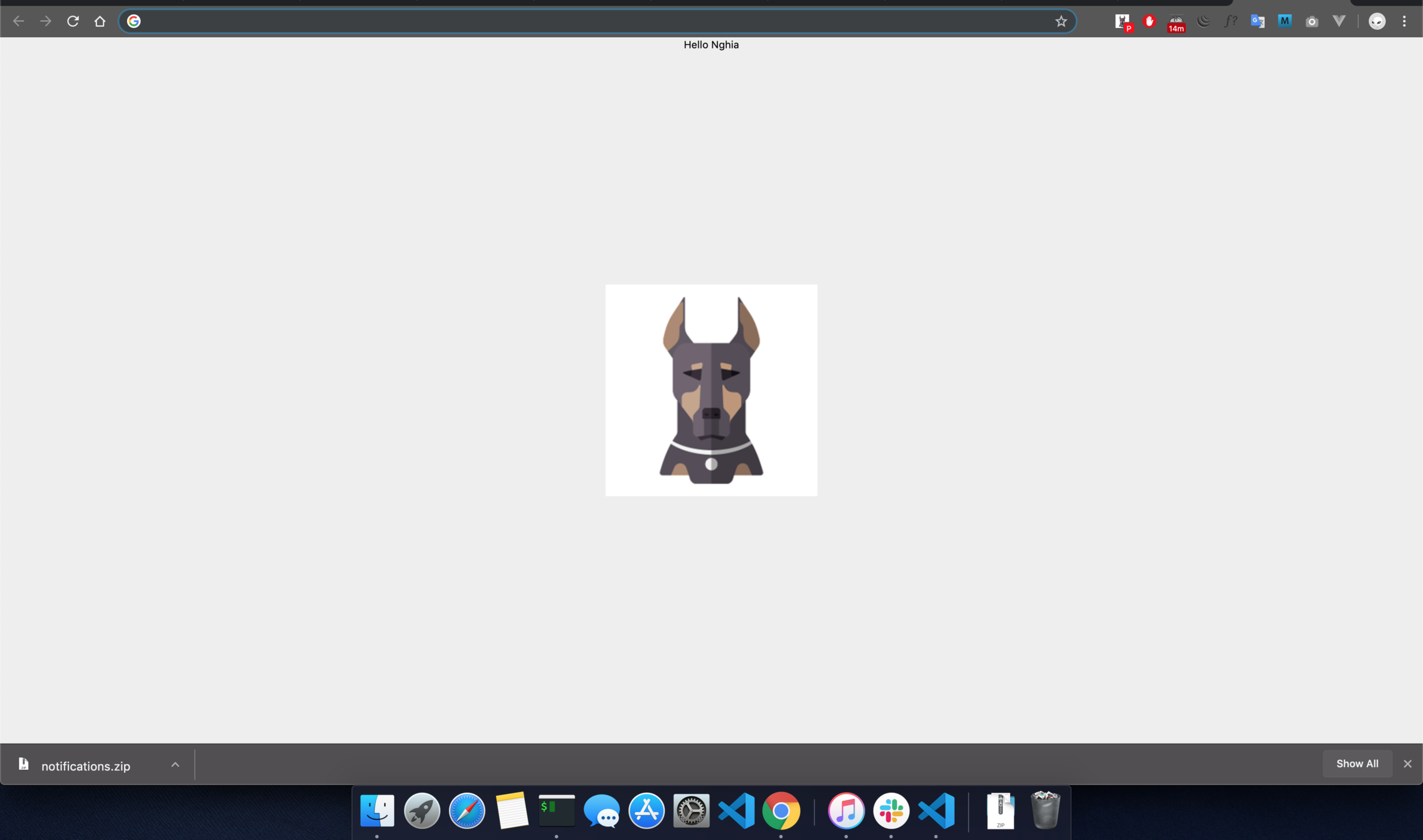Open the notifications.zip downloaded file
Viewport: 1423px width, 840px height.
point(85,766)
